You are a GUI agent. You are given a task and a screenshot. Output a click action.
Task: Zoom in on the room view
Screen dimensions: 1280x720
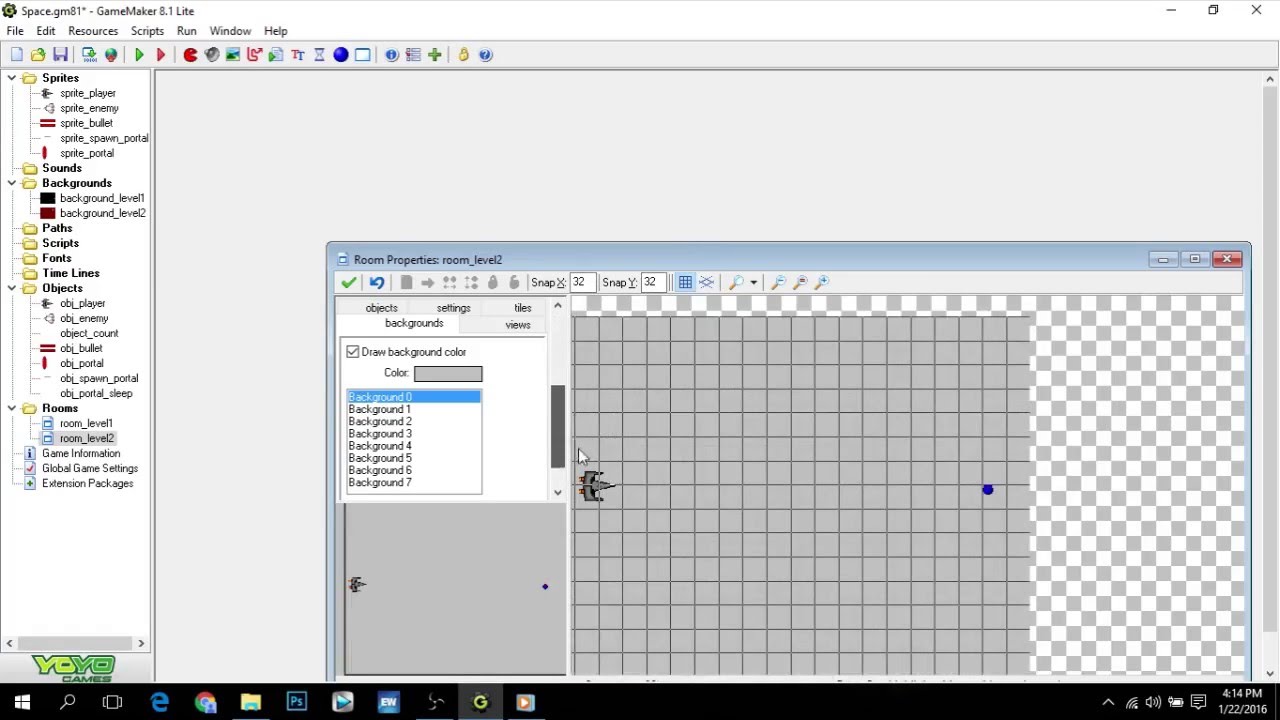pyautogui.click(x=822, y=283)
